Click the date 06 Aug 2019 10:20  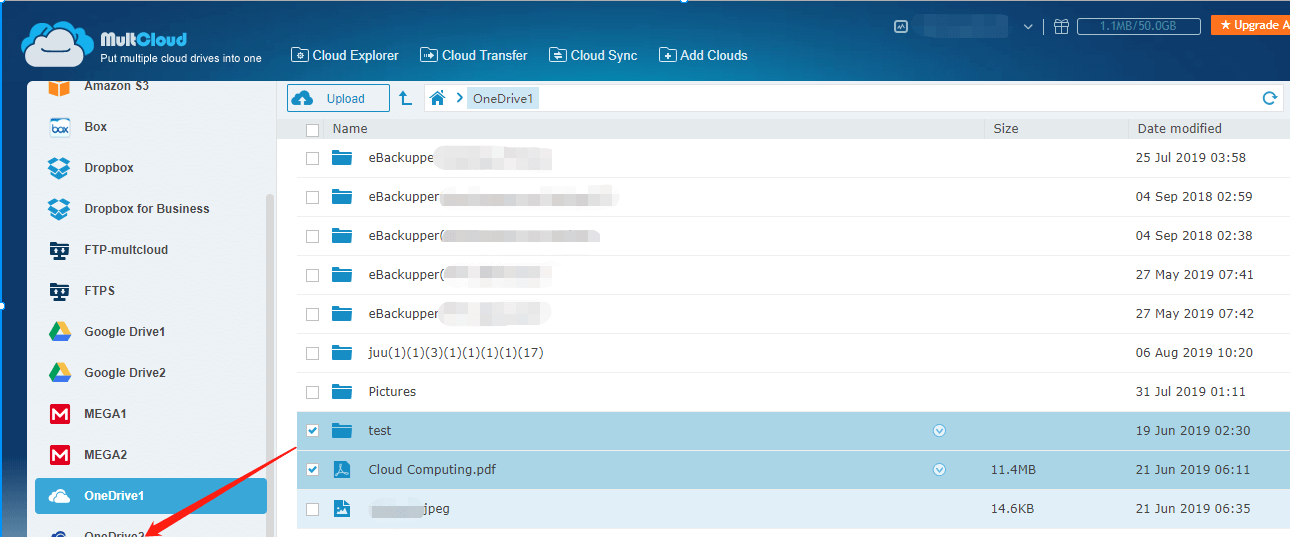pos(1194,353)
